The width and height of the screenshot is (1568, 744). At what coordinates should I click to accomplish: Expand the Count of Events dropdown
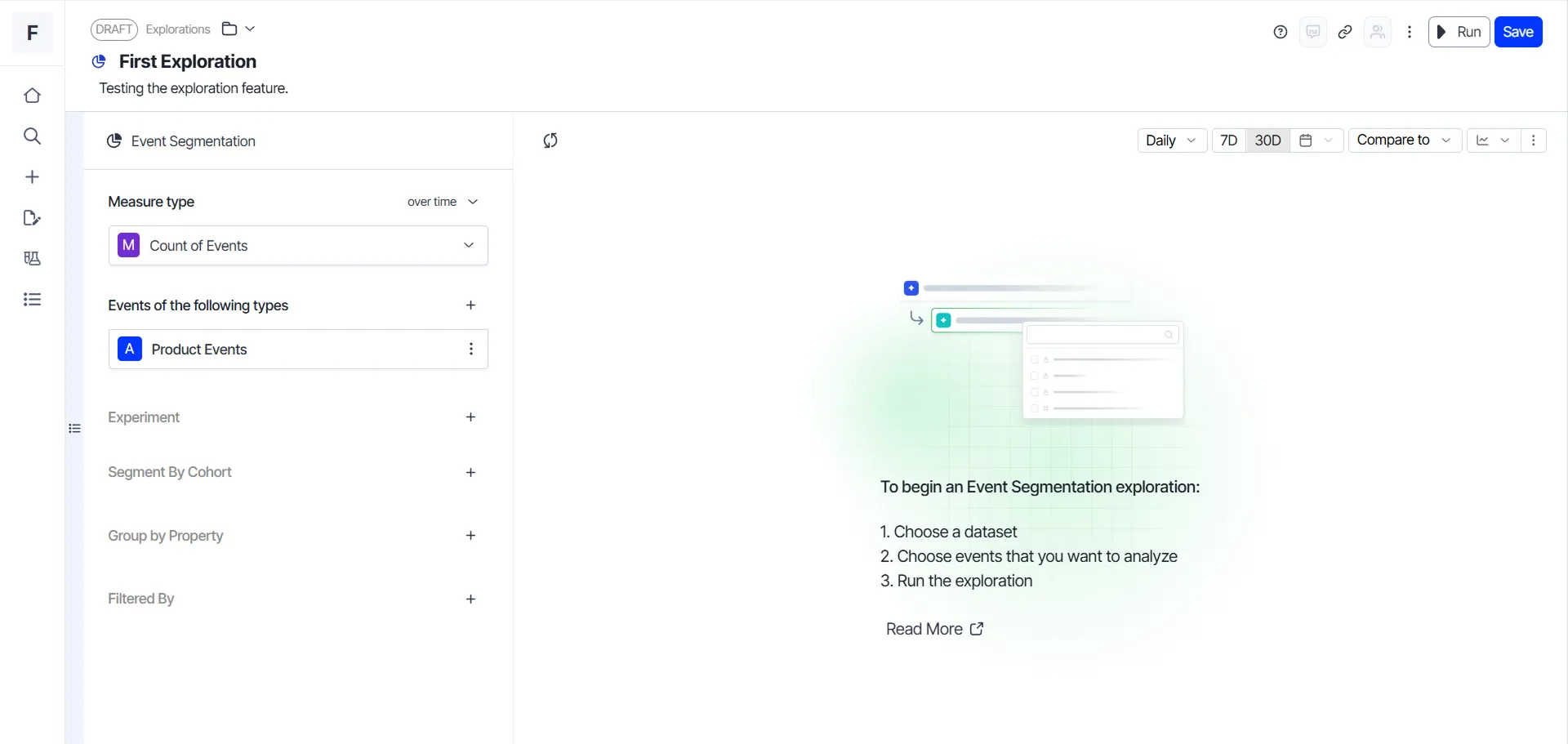(298, 246)
